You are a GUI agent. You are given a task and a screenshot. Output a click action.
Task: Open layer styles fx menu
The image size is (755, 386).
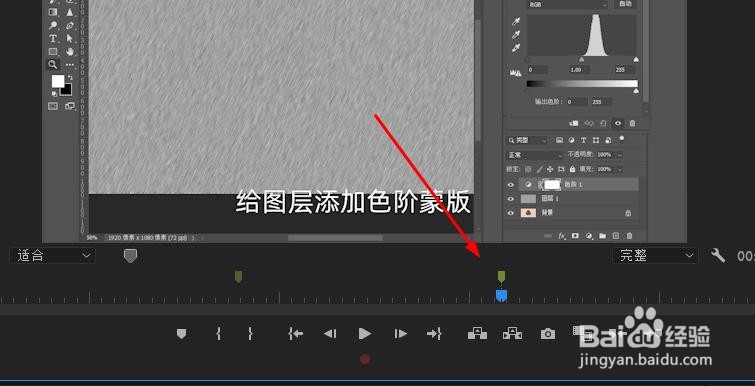(x=561, y=236)
